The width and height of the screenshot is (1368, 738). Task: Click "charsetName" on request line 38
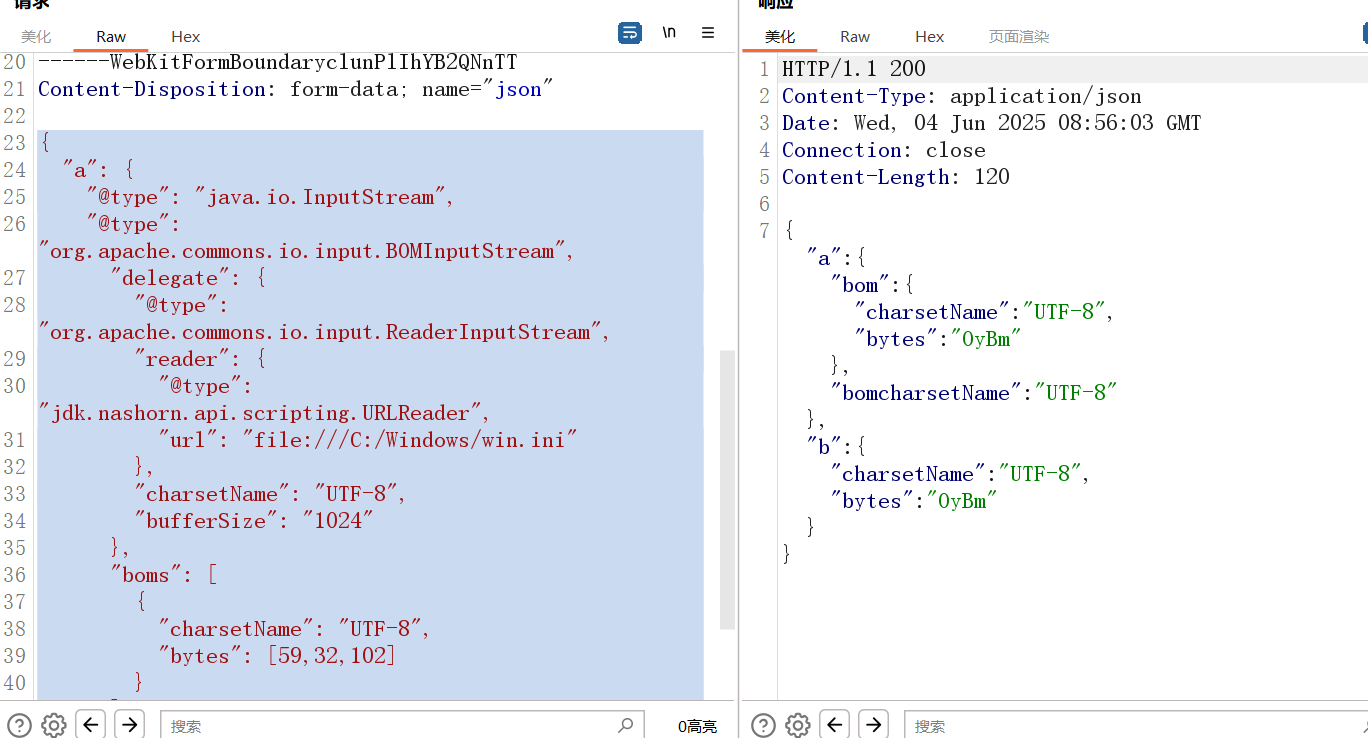pyautogui.click(x=236, y=629)
